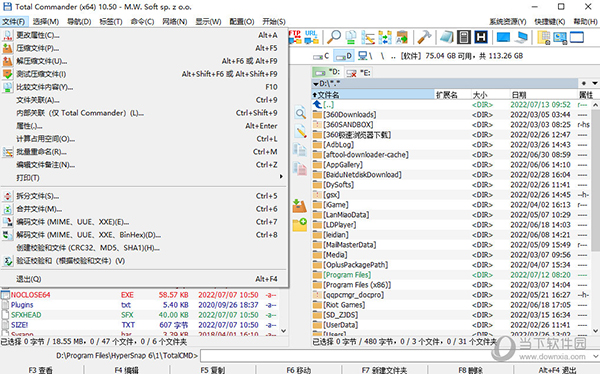600x374 pixels.
Task: Click the F7 新建文件夹 function button
Action: (x=385, y=370)
